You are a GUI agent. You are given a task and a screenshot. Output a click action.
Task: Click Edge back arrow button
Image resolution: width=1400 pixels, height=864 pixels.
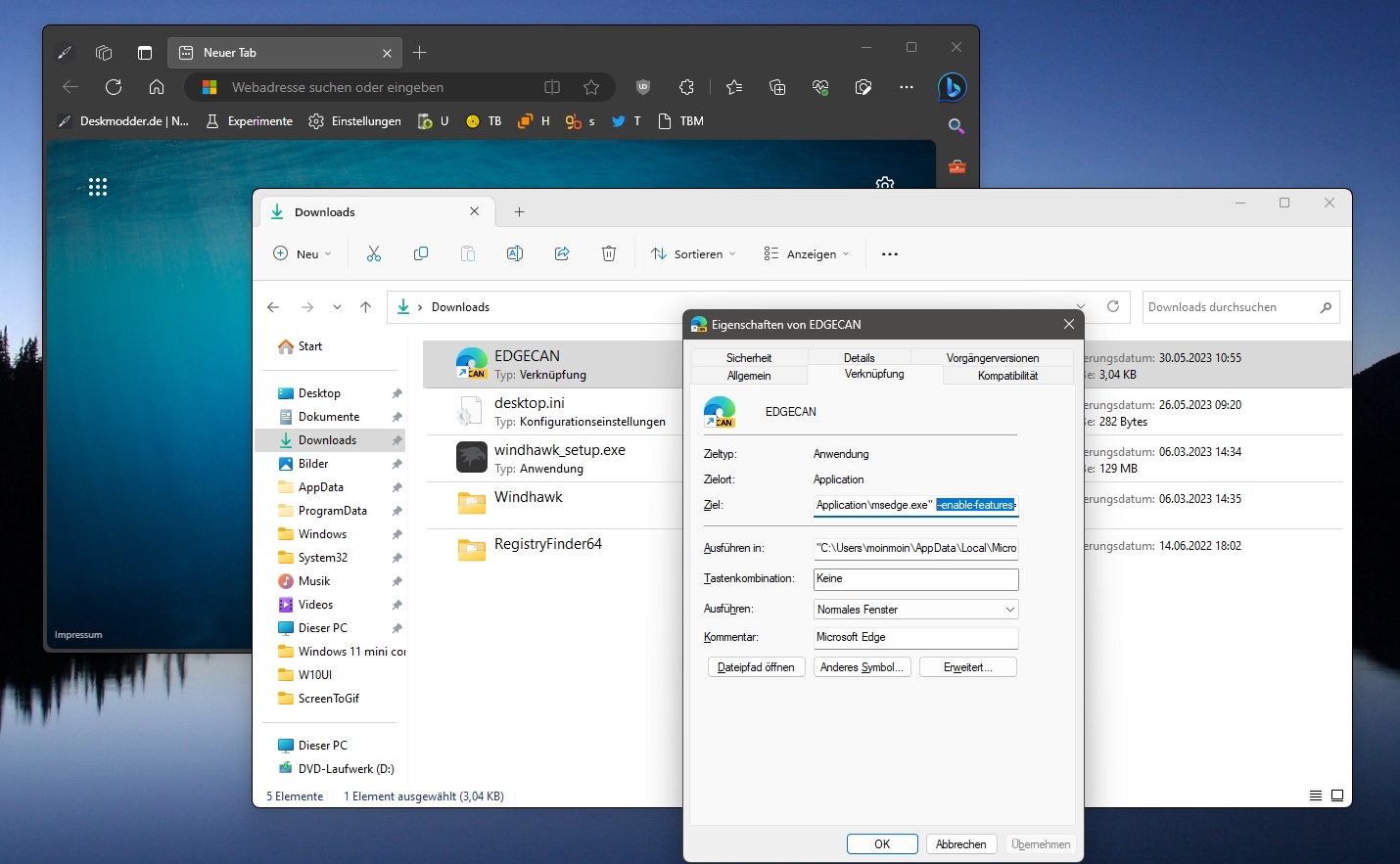[70, 87]
